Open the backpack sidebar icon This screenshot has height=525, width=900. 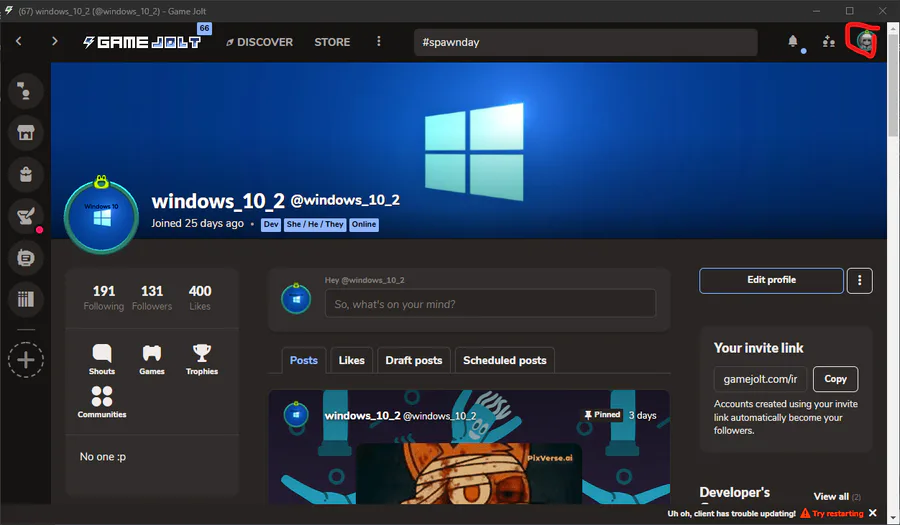(25, 174)
